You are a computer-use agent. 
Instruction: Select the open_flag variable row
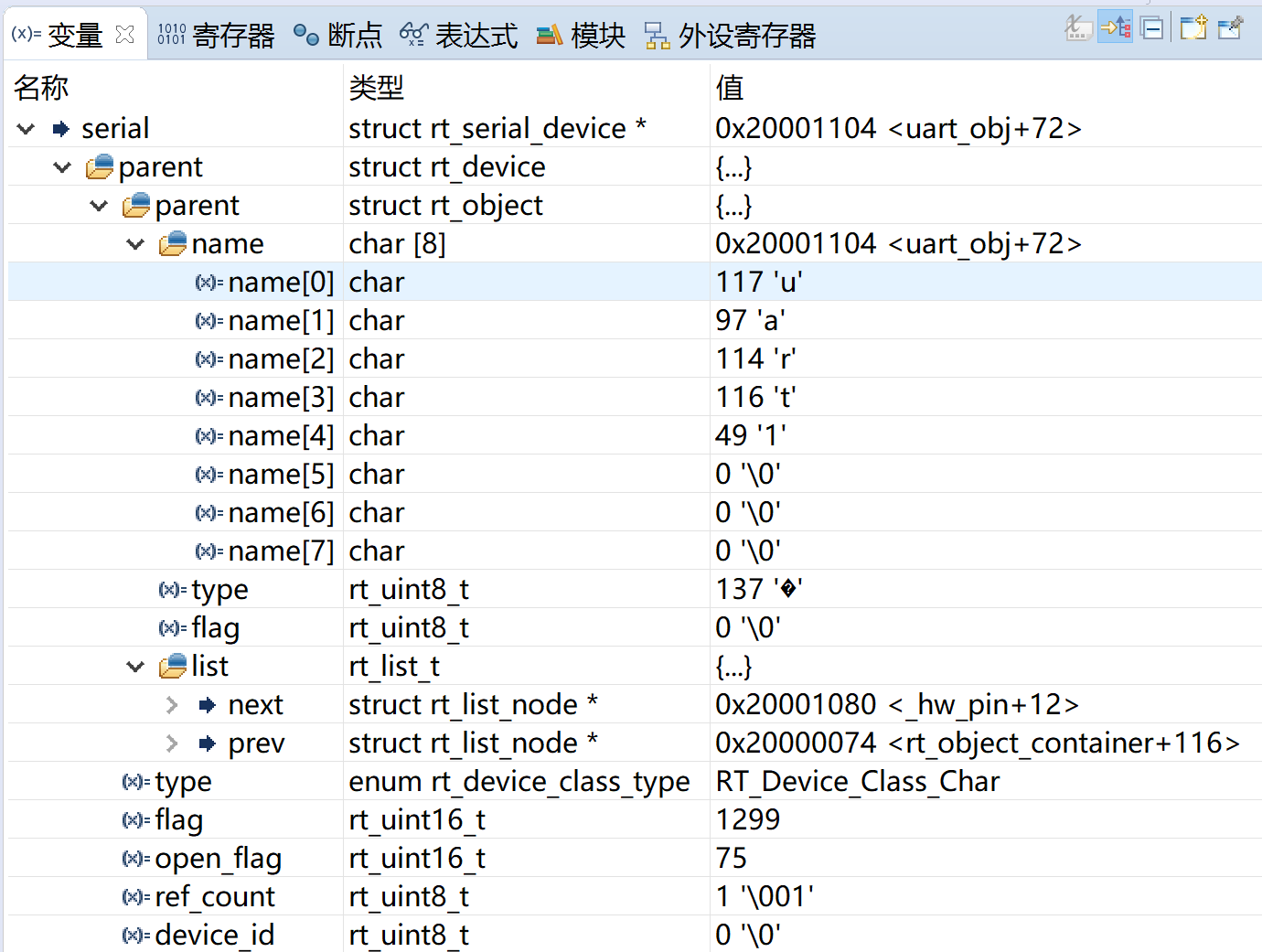(x=218, y=858)
